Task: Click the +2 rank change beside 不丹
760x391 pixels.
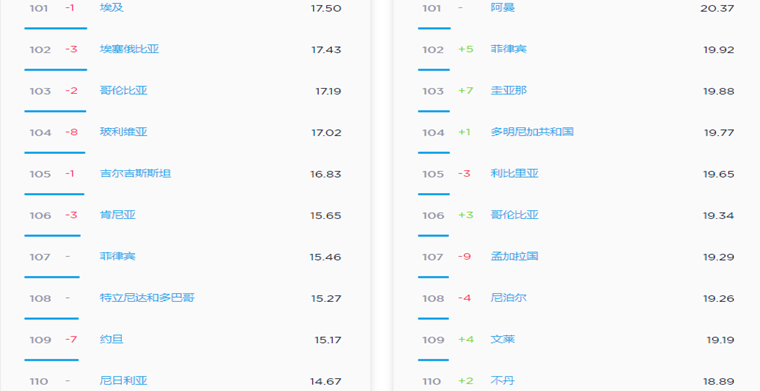Action: click(x=466, y=381)
